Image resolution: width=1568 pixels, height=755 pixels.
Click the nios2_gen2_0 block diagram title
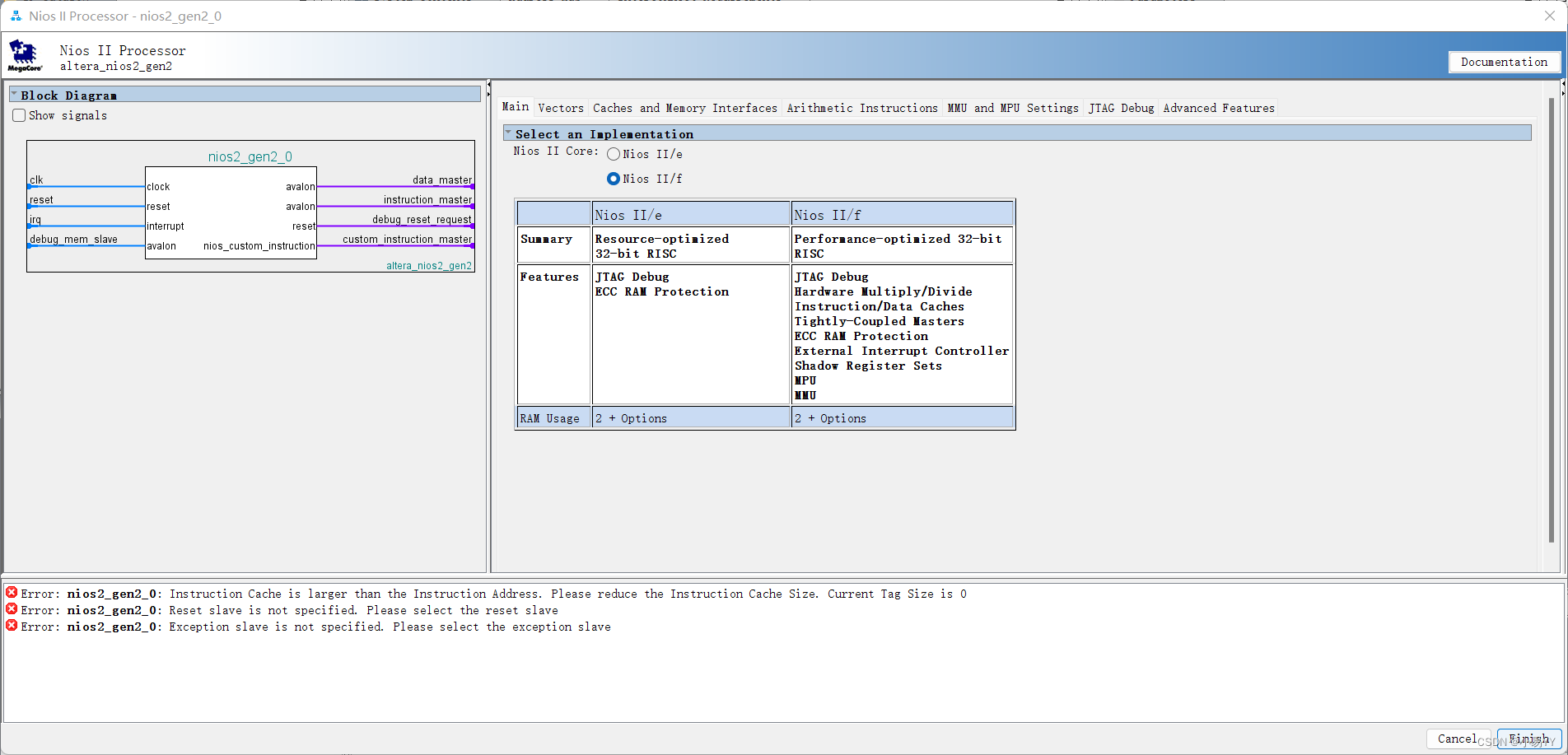pyautogui.click(x=250, y=156)
